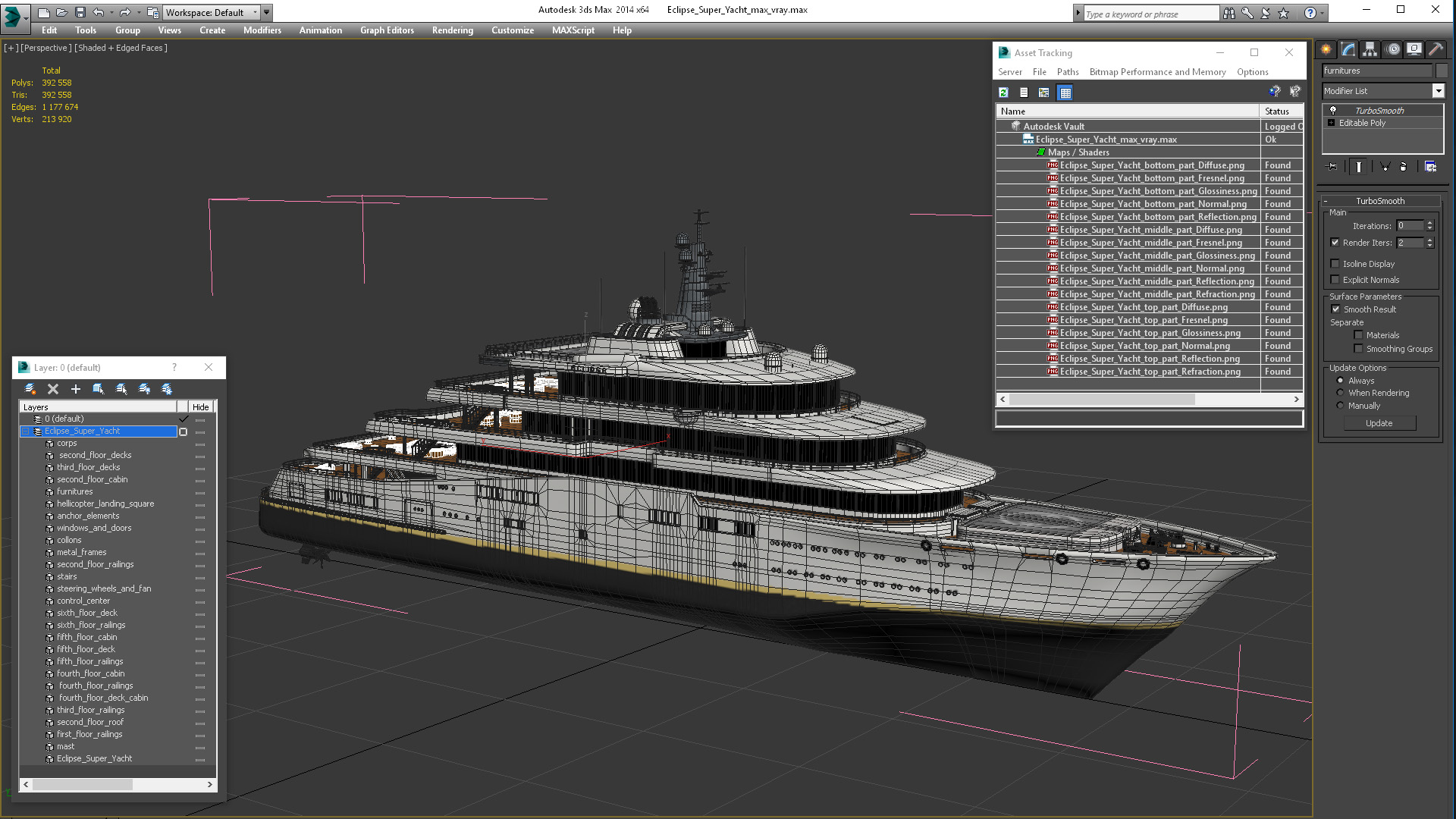Click furnitures object color swatch

[x=1442, y=71]
